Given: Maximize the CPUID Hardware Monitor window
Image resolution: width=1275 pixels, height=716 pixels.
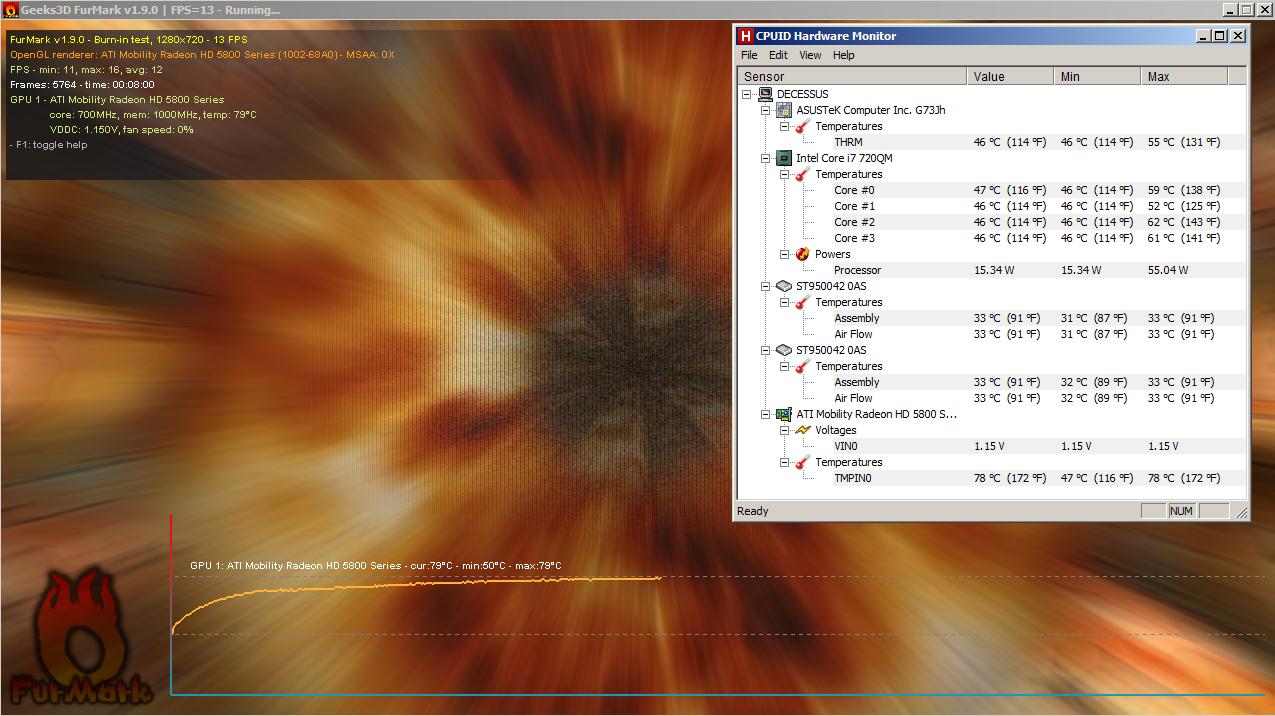Looking at the screenshot, I should [1219, 36].
